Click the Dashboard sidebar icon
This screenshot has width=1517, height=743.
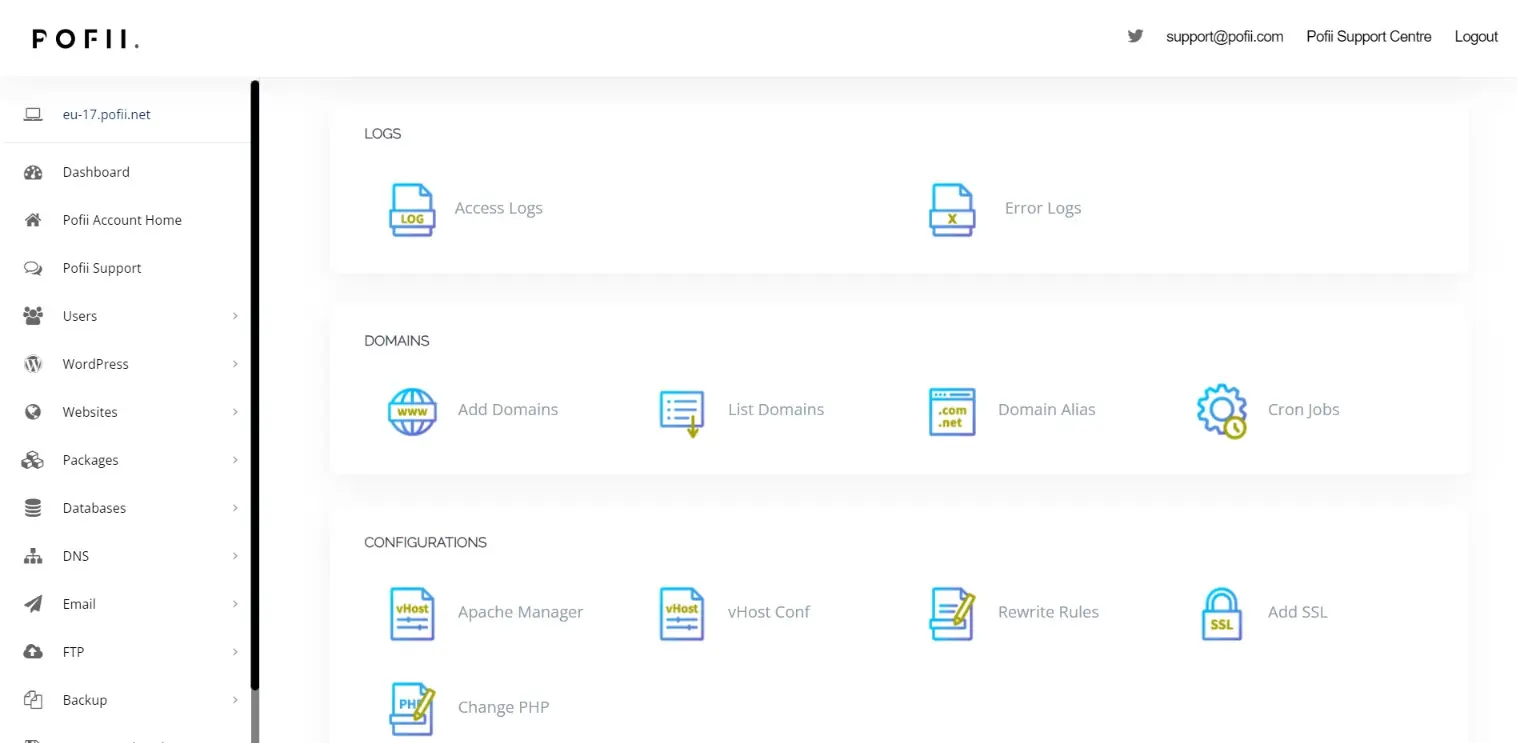[x=33, y=172]
